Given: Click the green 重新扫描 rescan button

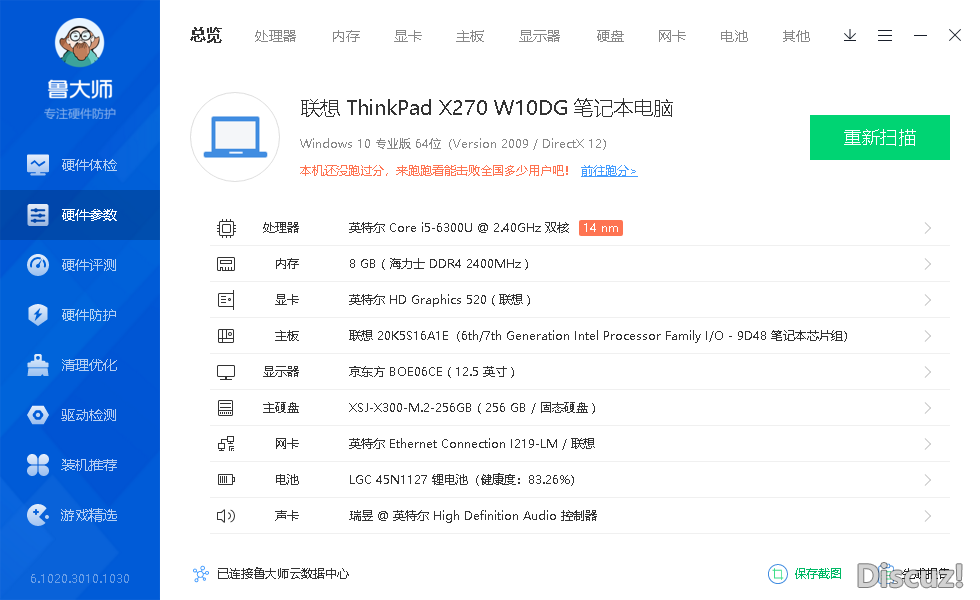Looking at the screenshot, I should click(879, 138).
